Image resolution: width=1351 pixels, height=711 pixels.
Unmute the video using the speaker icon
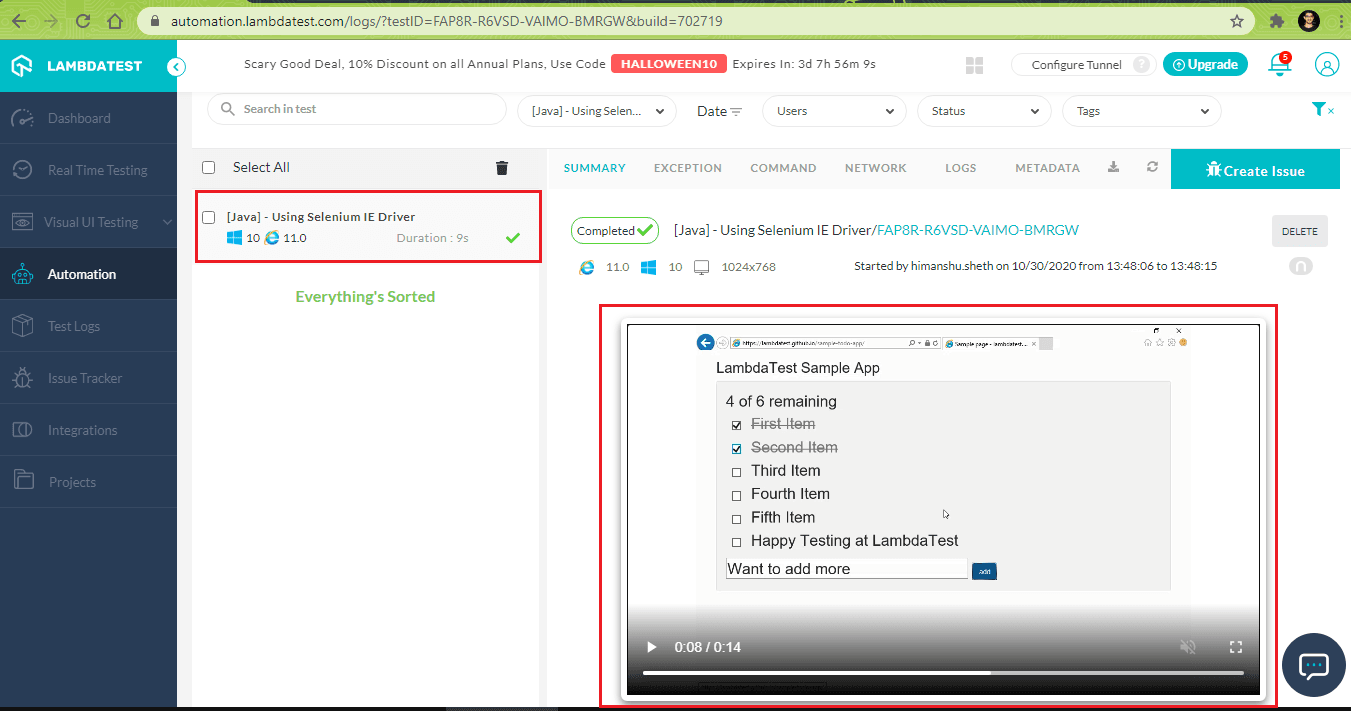[1188, 647]
